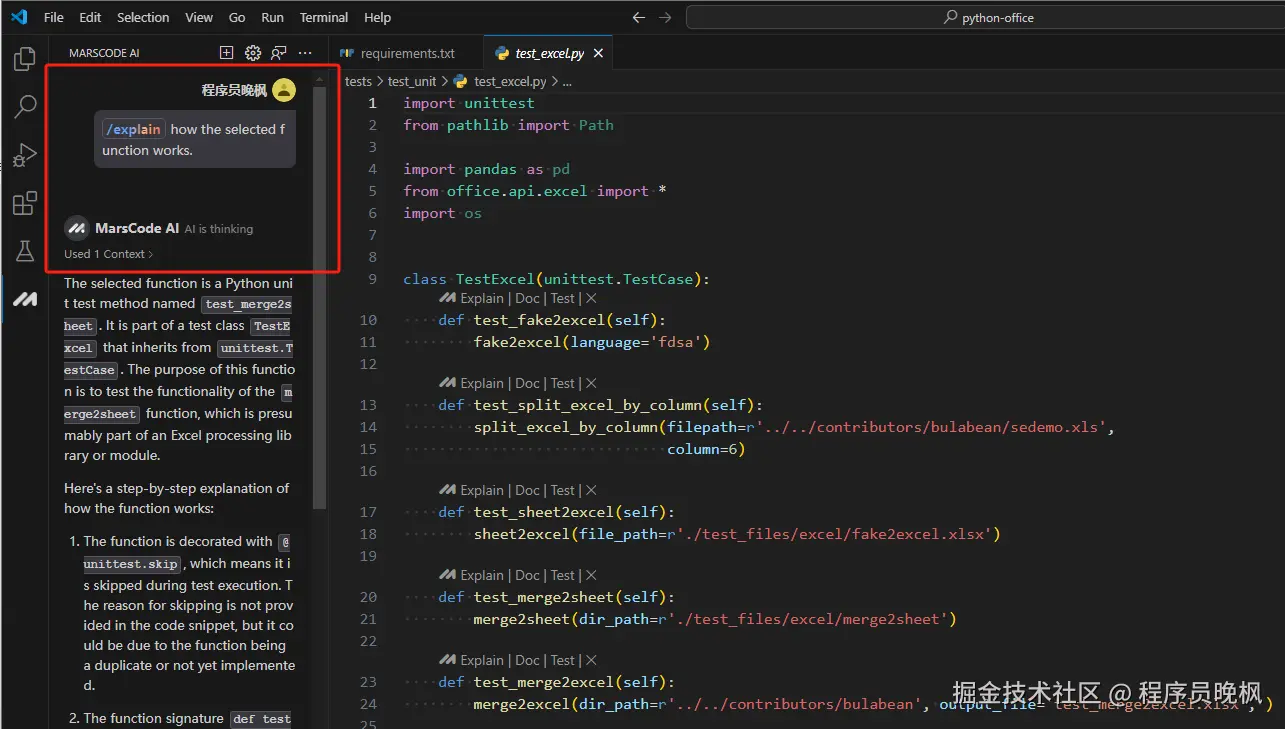Click Doc above test_split_excel_by_column
This screenshot has width=1285, height=729.
click(x=527, y=383)
